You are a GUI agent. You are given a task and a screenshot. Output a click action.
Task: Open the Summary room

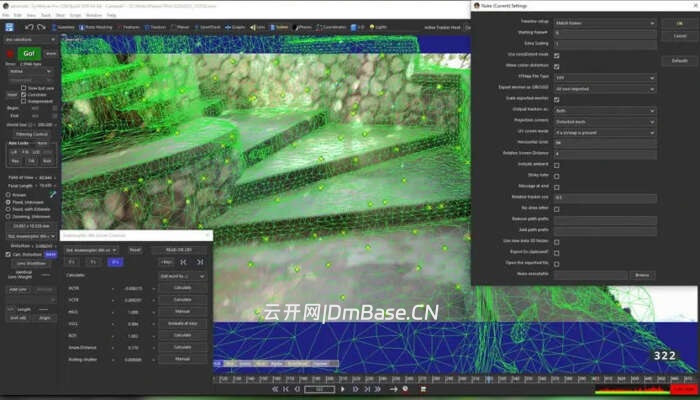click(63, 27)
